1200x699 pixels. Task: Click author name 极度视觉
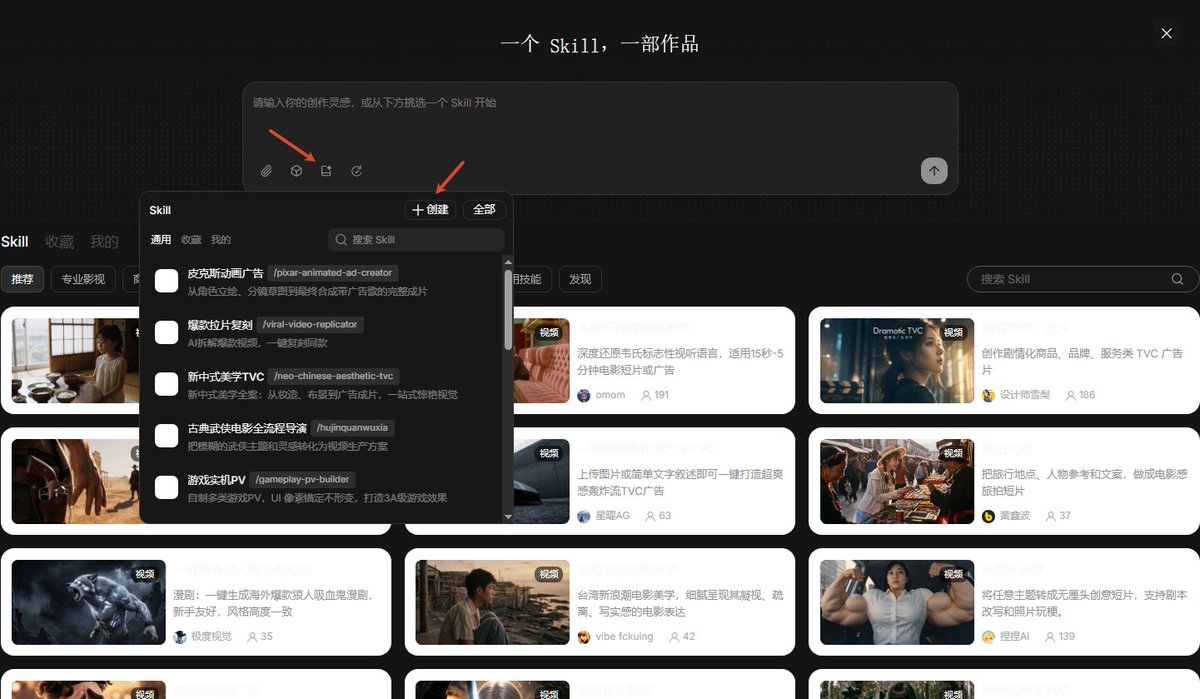212,637
